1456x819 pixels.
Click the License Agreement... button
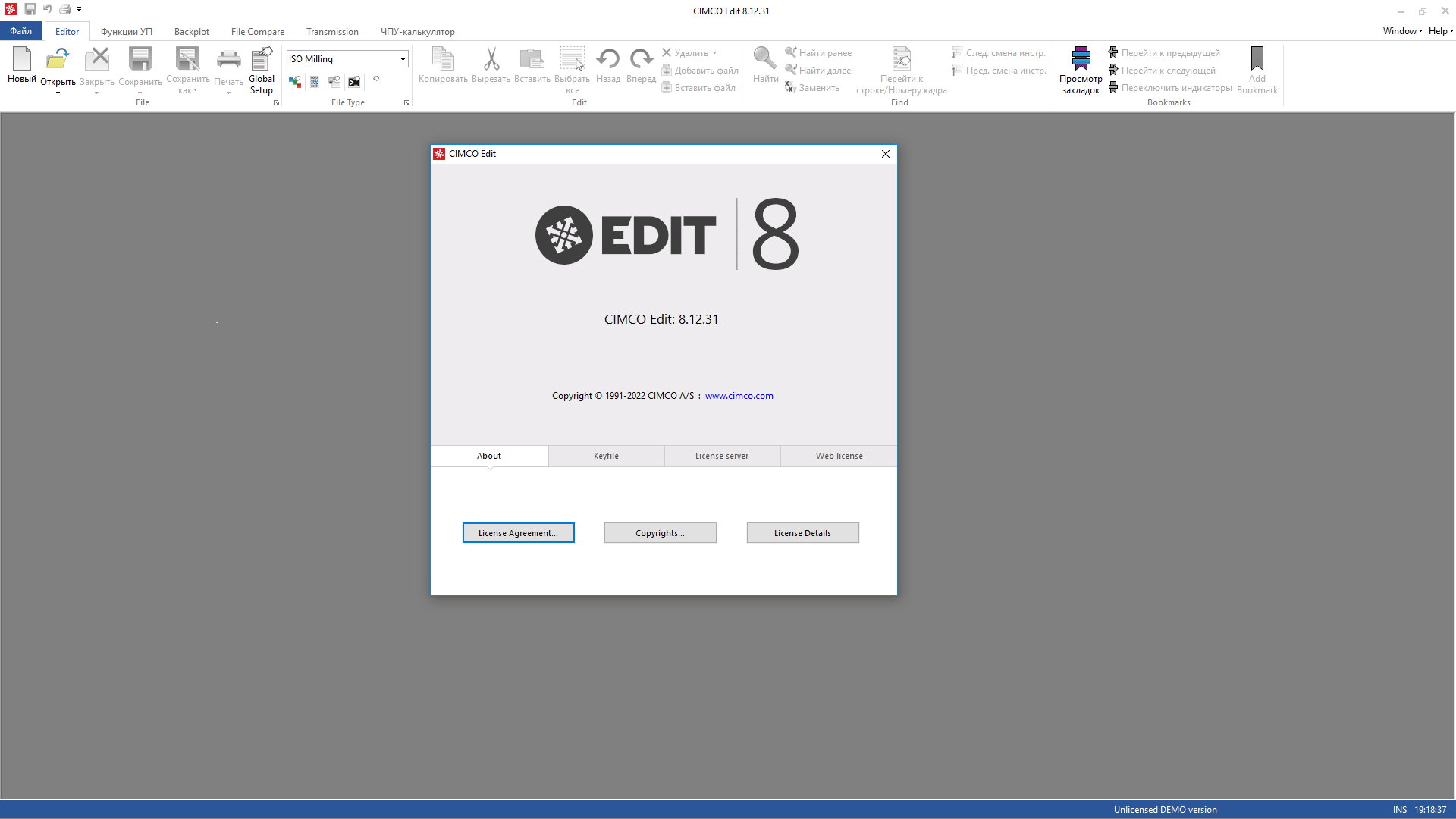(518, 533)
